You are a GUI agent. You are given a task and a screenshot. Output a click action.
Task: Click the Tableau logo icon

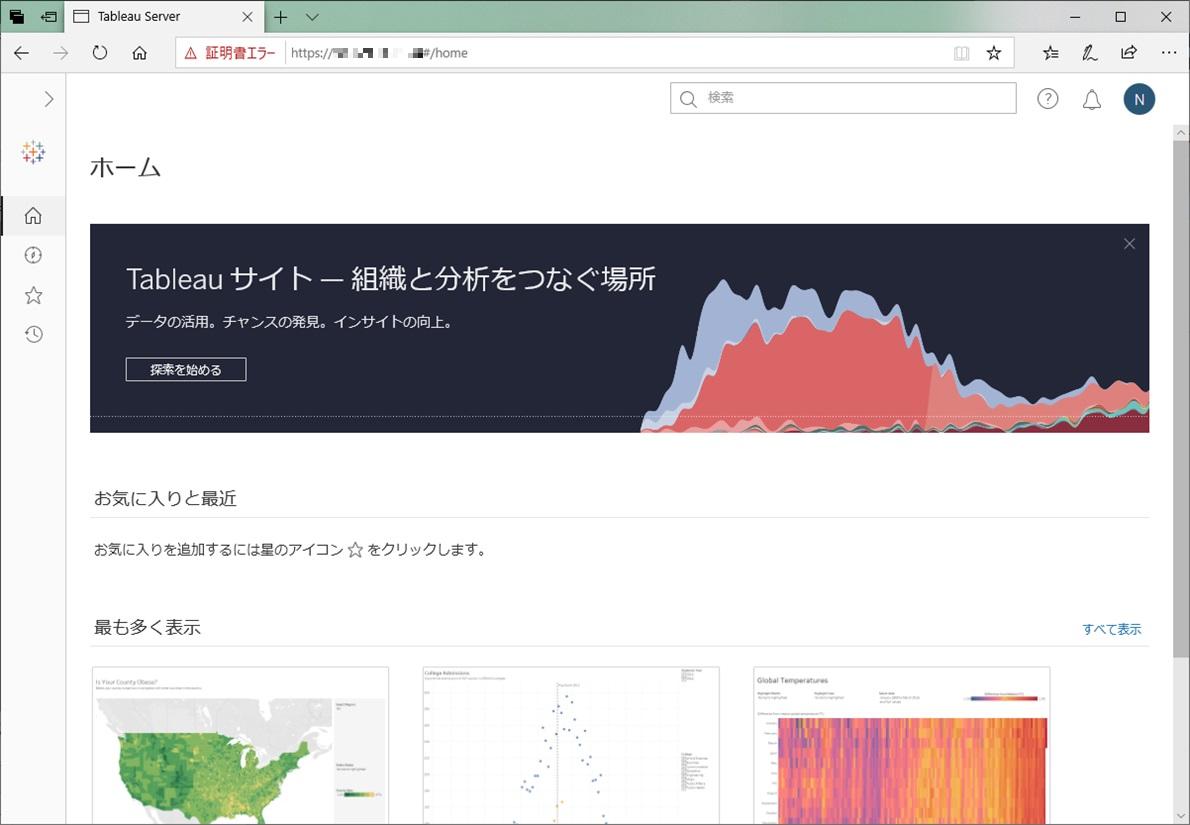click(x=33, y=152)
